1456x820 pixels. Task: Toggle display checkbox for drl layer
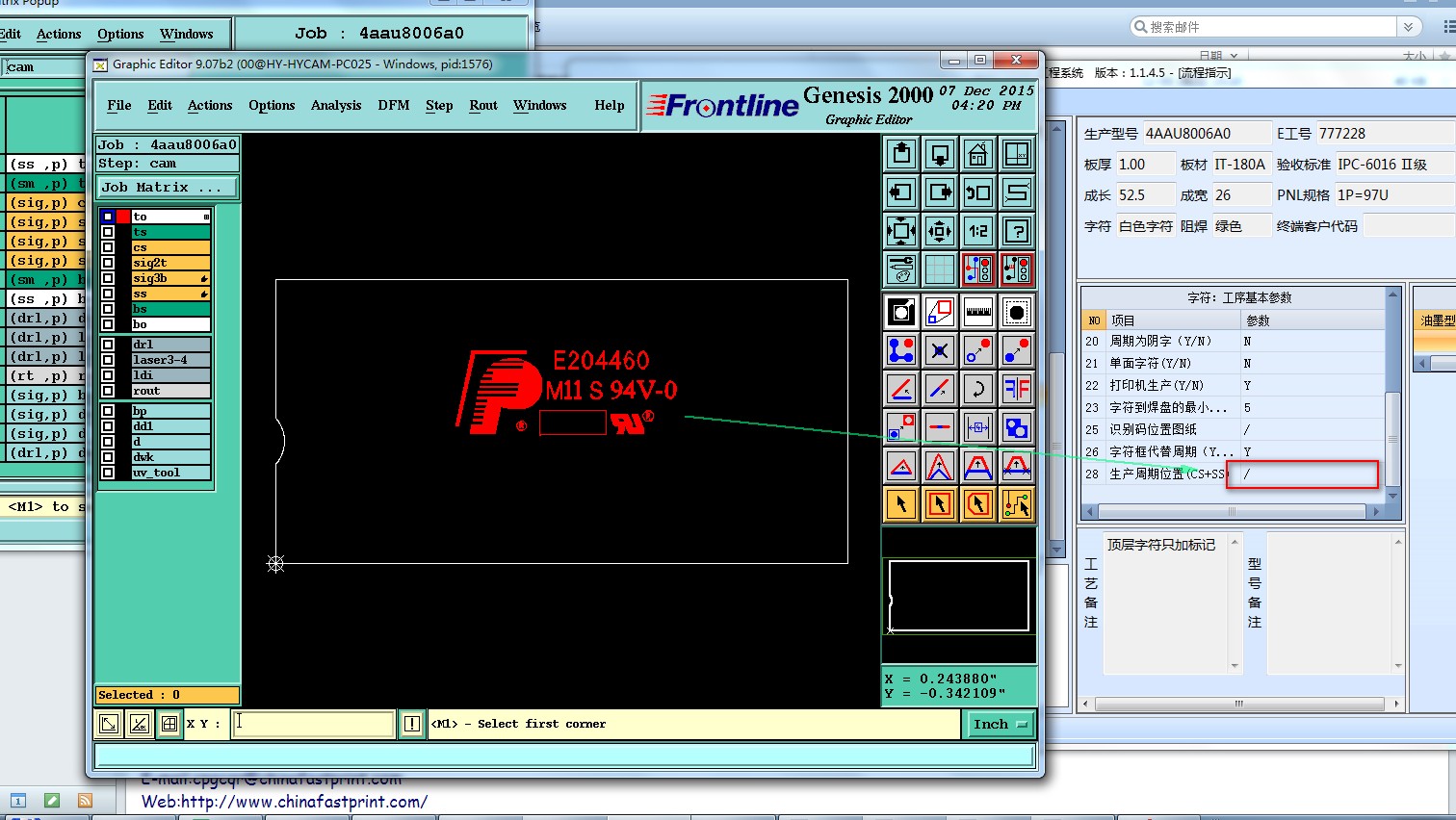point(108,345)
